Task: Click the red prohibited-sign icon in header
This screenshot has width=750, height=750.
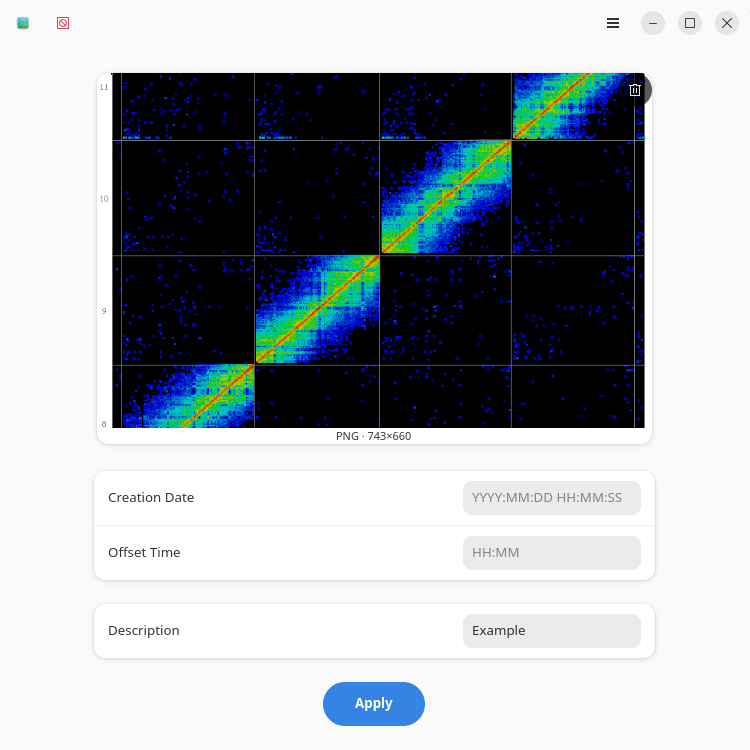Action: coord(63,23)
